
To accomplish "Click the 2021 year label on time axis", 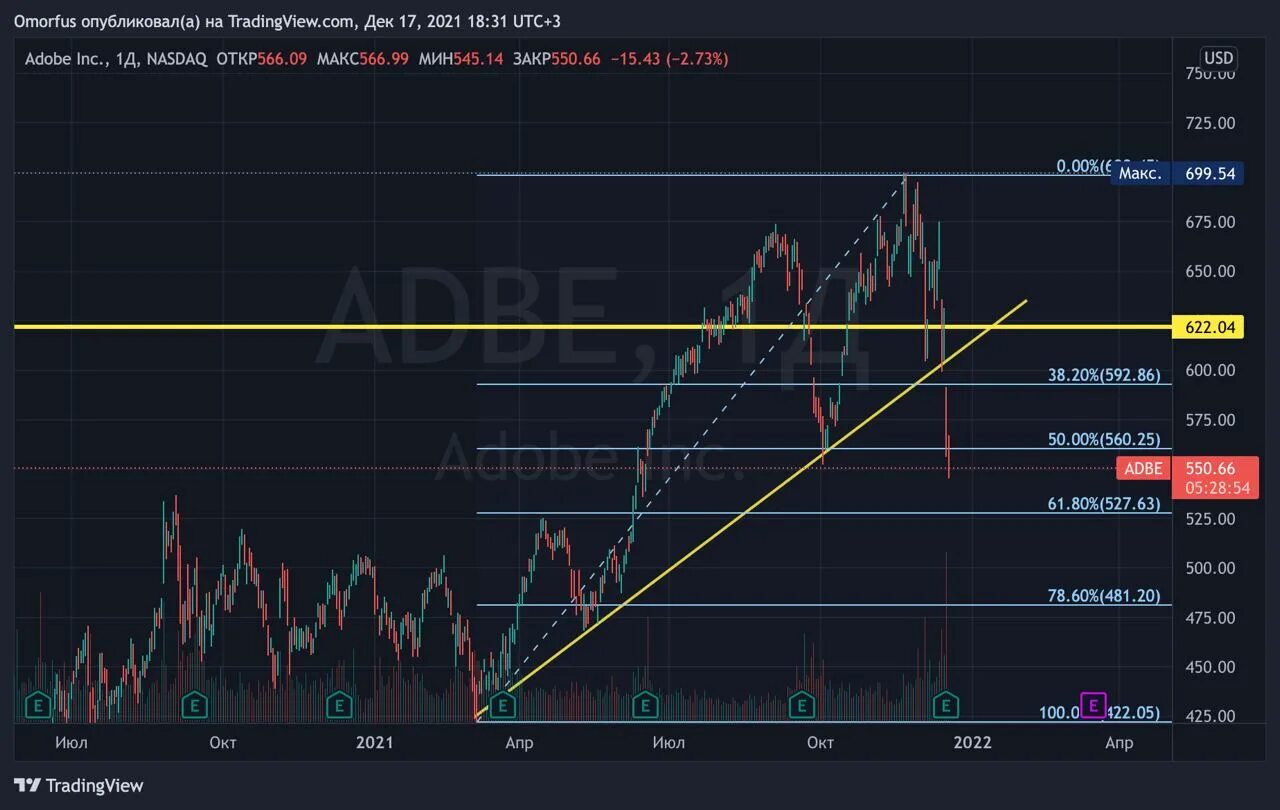I will [374, 742].
